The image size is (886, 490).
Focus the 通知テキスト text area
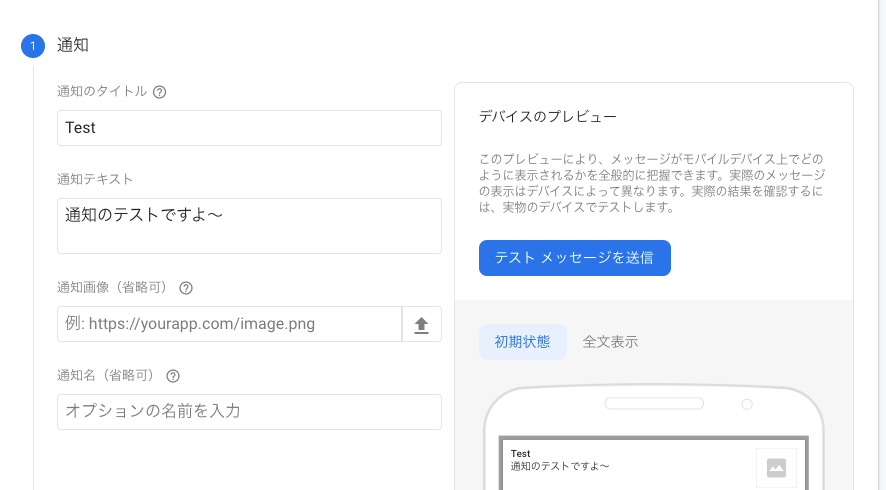click(249, 226)
